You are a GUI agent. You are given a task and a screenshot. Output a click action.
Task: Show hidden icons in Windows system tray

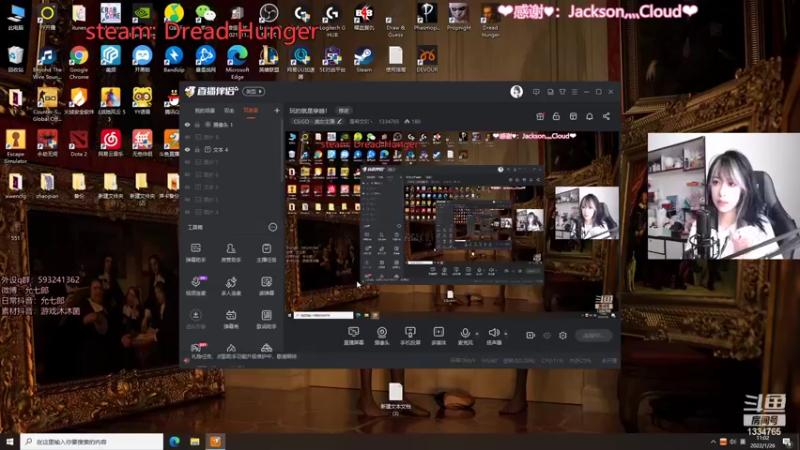point(713,441)
